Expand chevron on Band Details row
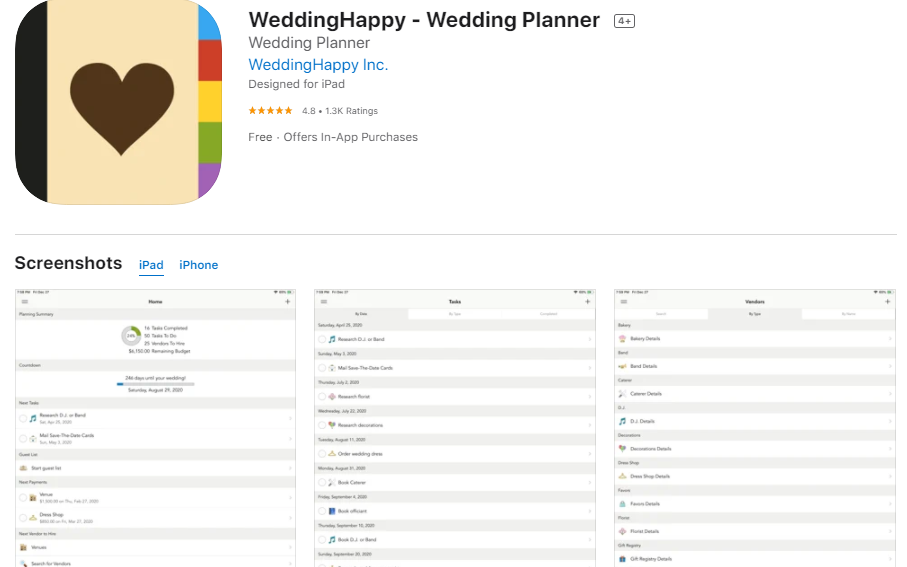This screenshot has height=567, width=907. (890, 366)
